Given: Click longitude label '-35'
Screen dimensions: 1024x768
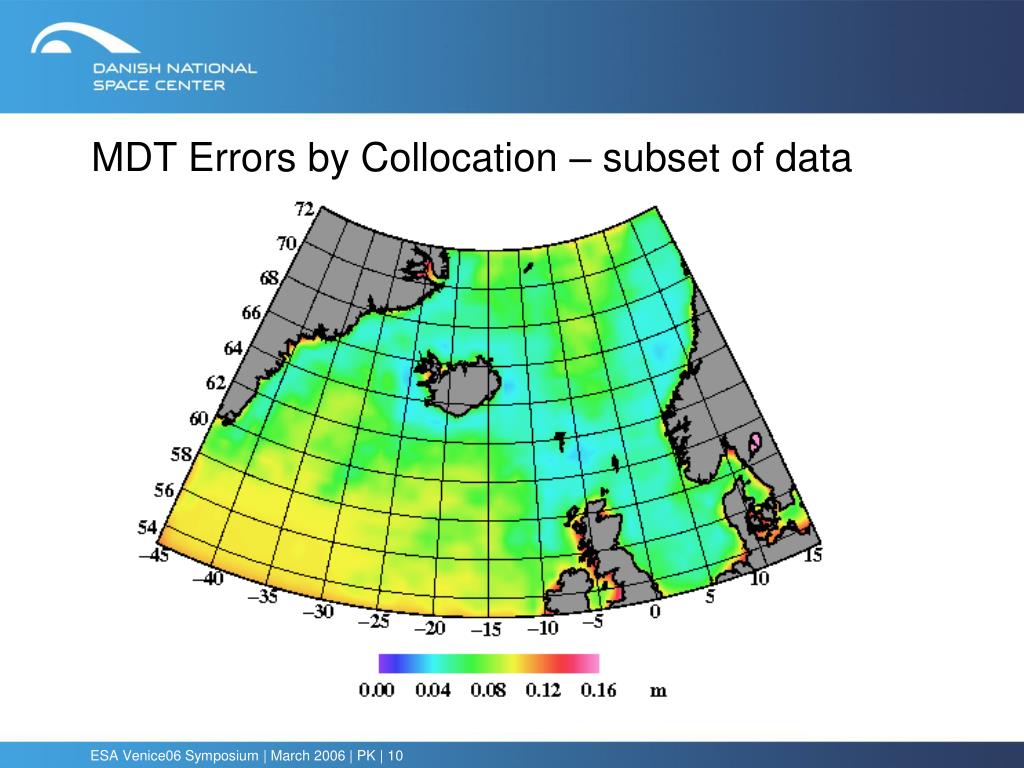Looking at the screenshot, I should (263, 596).
